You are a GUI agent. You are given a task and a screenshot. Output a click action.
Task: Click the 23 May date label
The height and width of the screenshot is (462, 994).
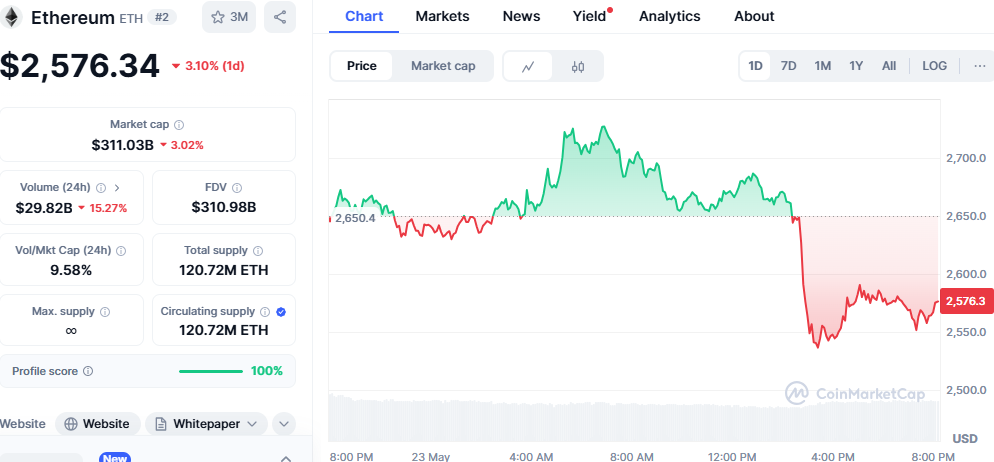tap(430, 456)
